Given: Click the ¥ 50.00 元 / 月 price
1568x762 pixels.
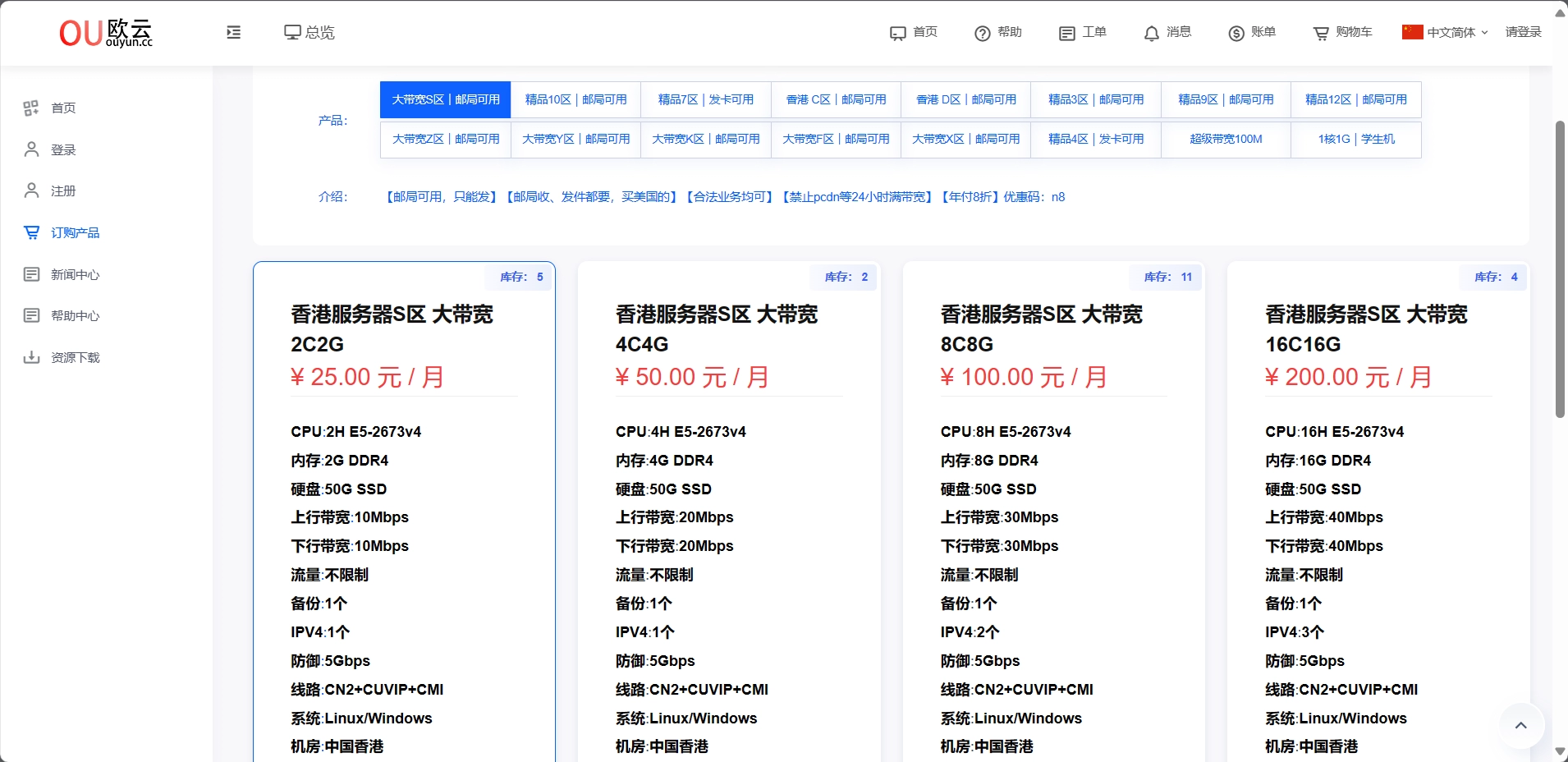Looking at the screenshot, I should 692,377.
